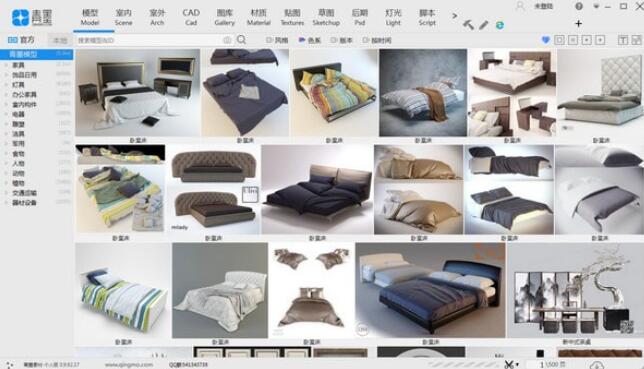Select the 人物 category
The height and width of the screenshot is (369, 644).
tap(18, 164)
